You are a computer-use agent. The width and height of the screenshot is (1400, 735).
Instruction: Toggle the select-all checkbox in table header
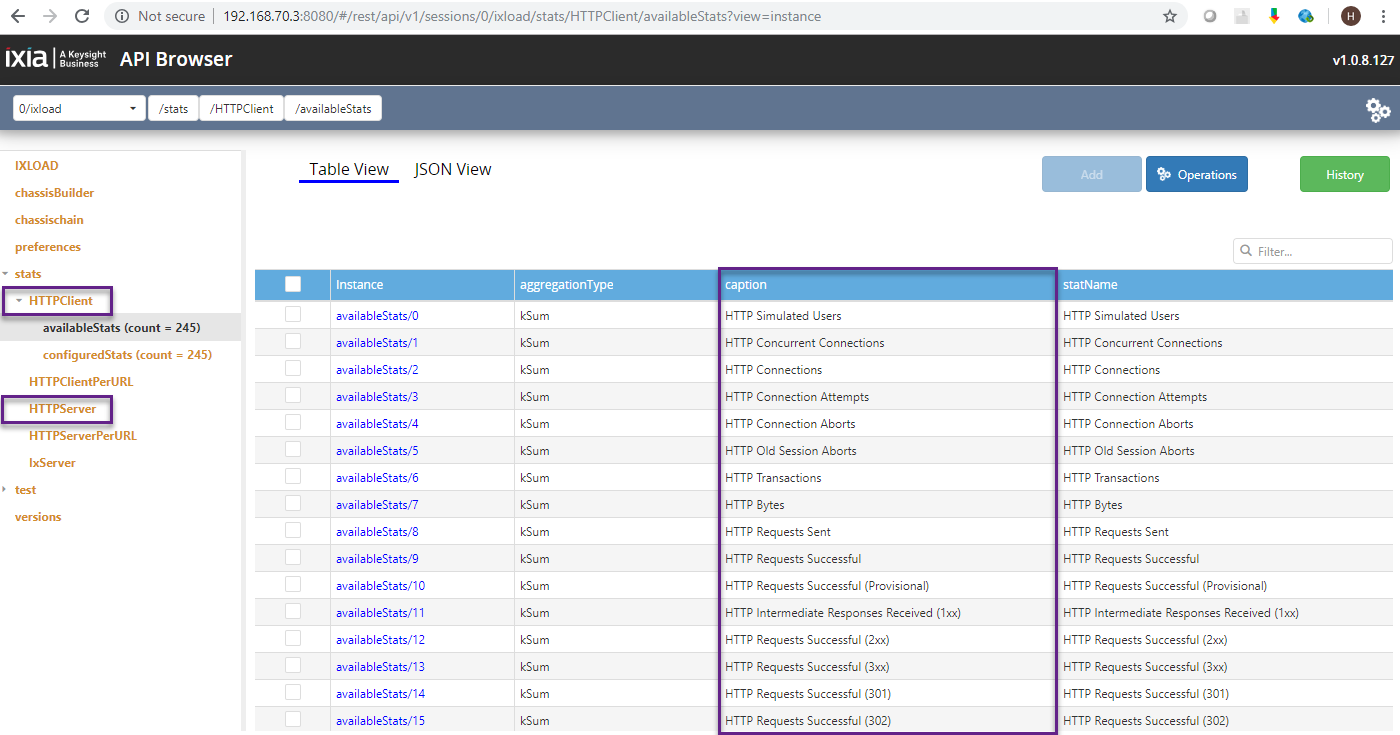(x=293, y=284)
